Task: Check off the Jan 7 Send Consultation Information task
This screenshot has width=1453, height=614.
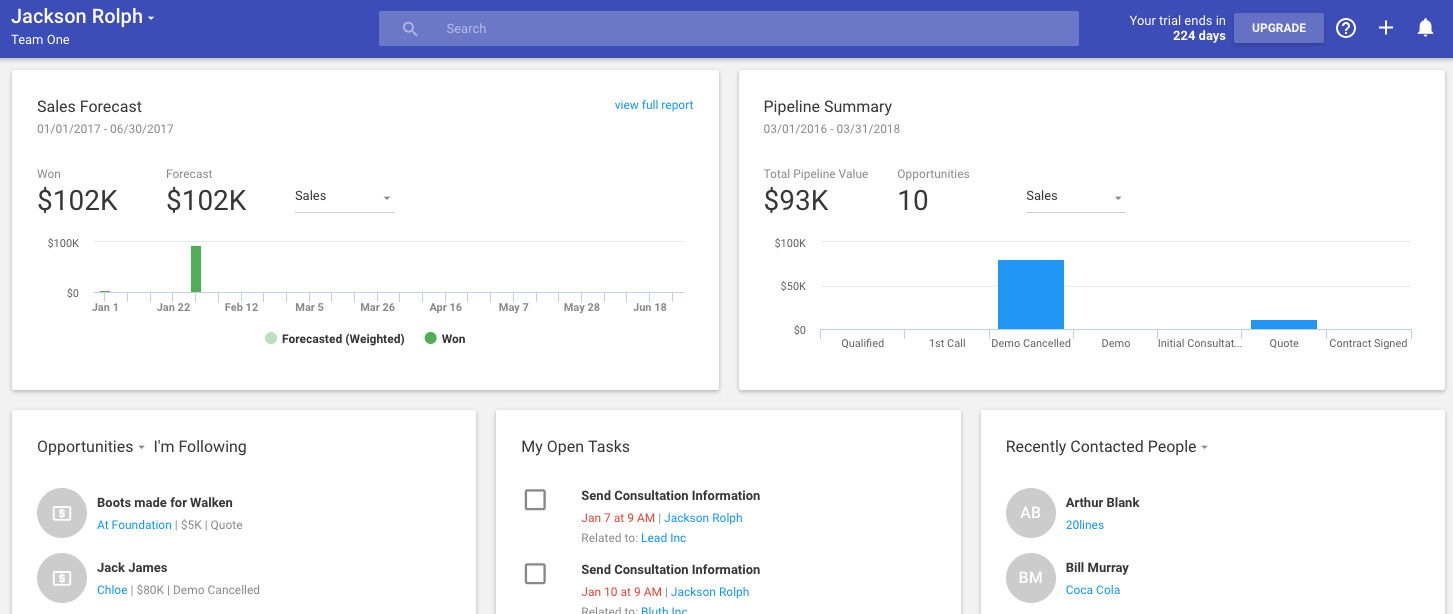Action: [x=535, y=499]
